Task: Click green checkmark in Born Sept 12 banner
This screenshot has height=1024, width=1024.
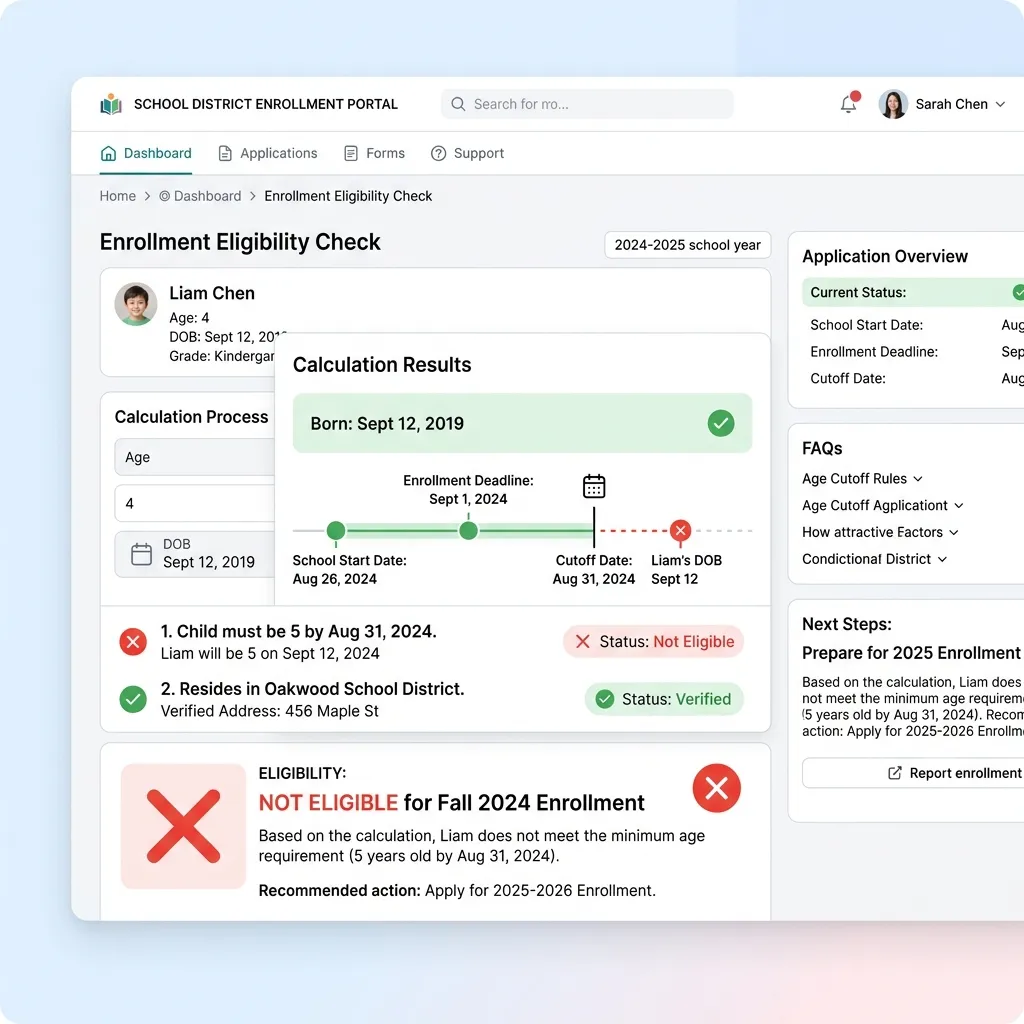Action: [x=721, y=423]
